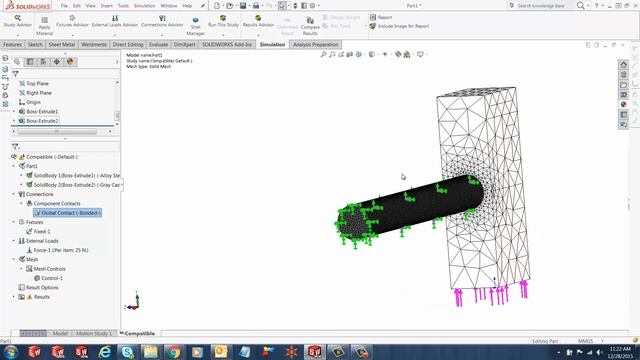Switch to the Sketch tab
This screenshot has height=360, width=640.
tap(35, 44)
